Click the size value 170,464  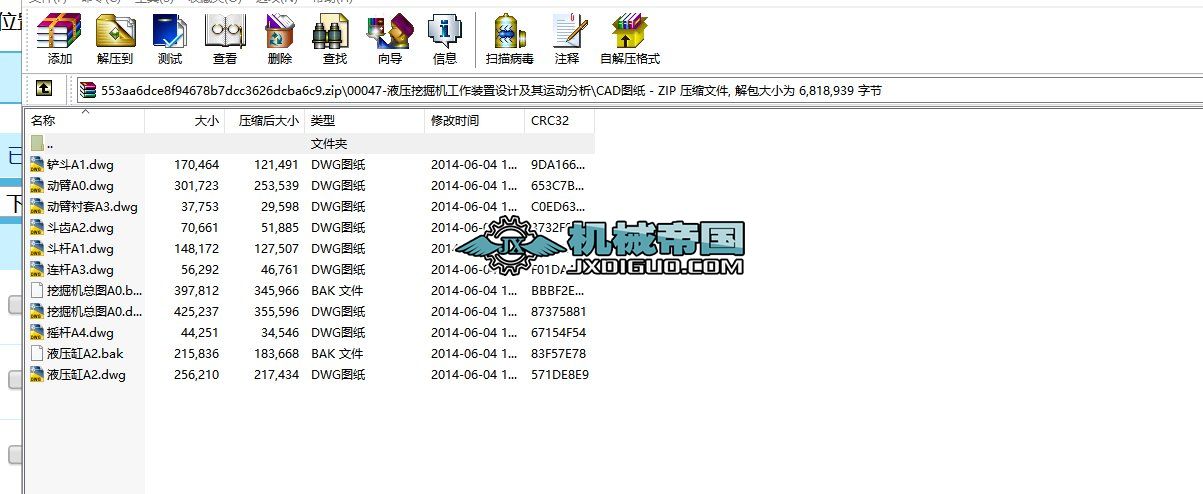click(x=196, y=165)
